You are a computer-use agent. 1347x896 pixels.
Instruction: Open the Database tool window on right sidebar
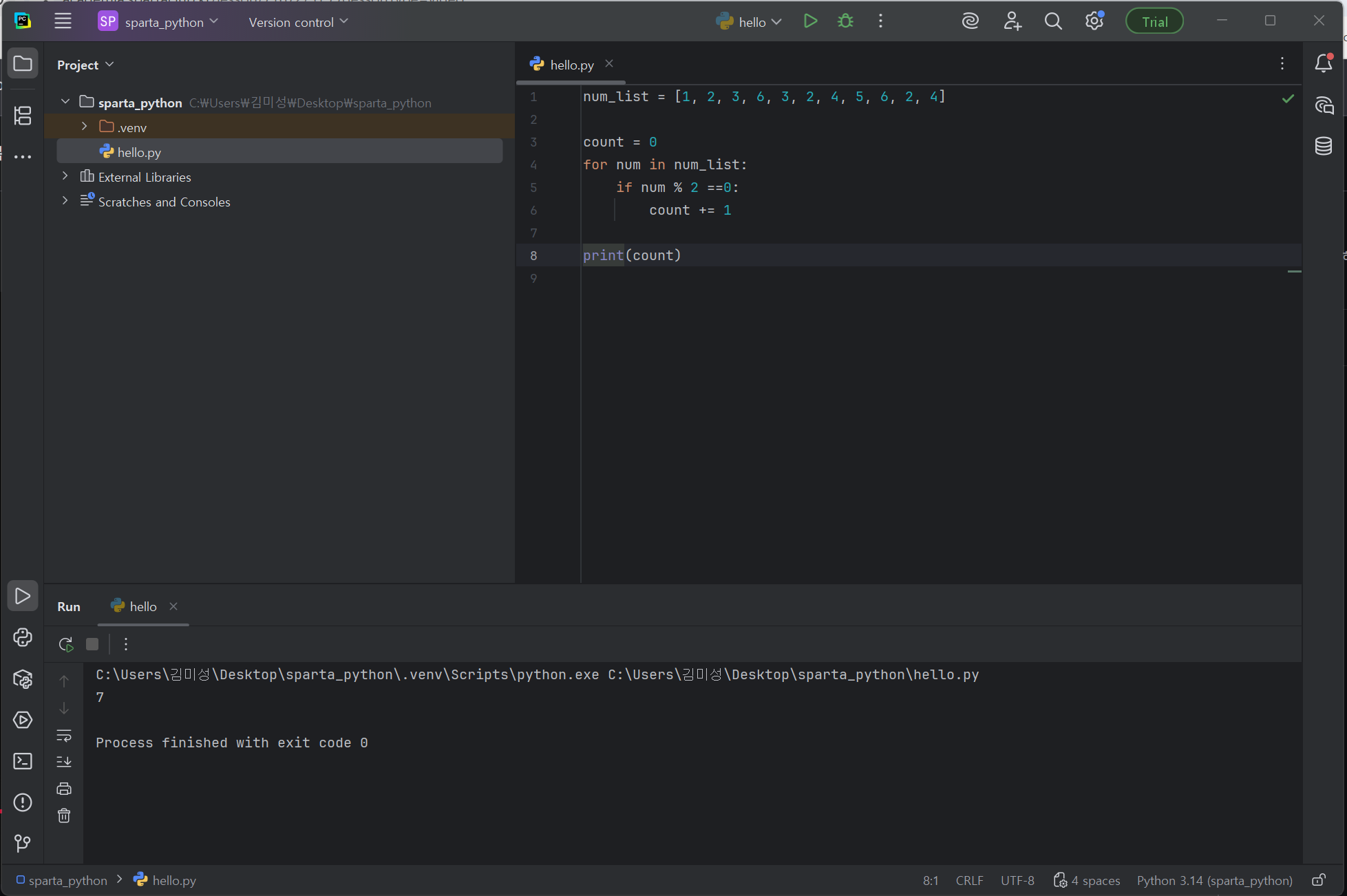(1323, 146)
